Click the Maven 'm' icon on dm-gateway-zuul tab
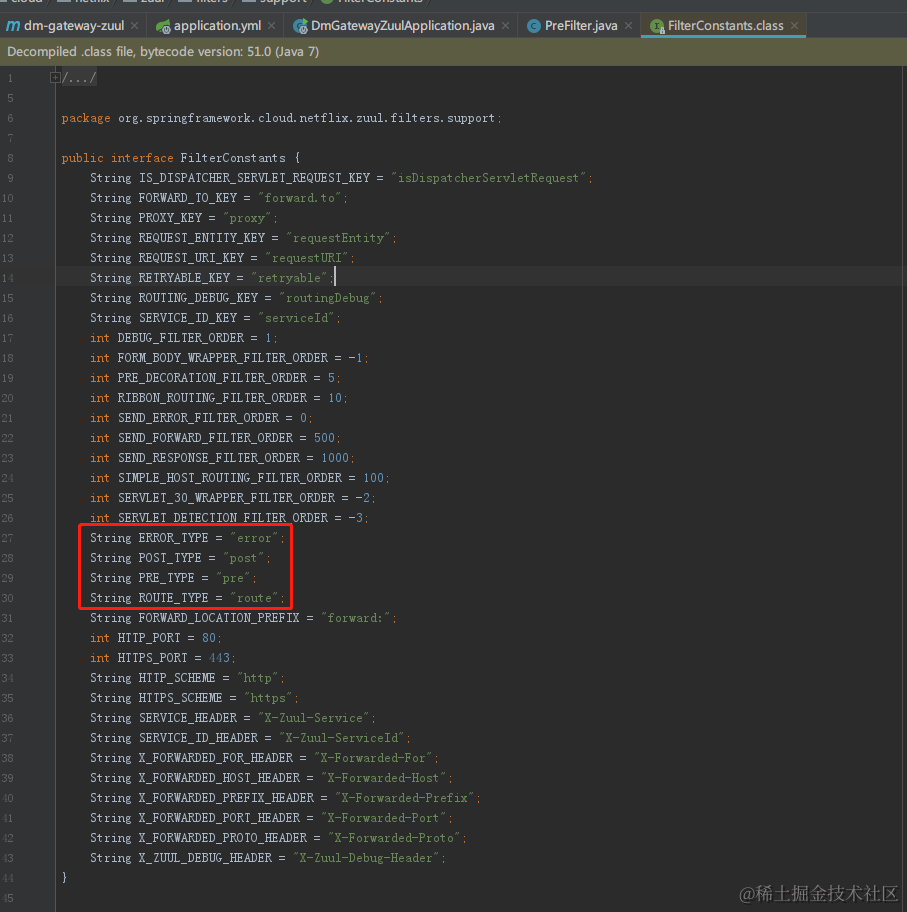The width and height of the screenshot is (907, 912). coord(13,26)
